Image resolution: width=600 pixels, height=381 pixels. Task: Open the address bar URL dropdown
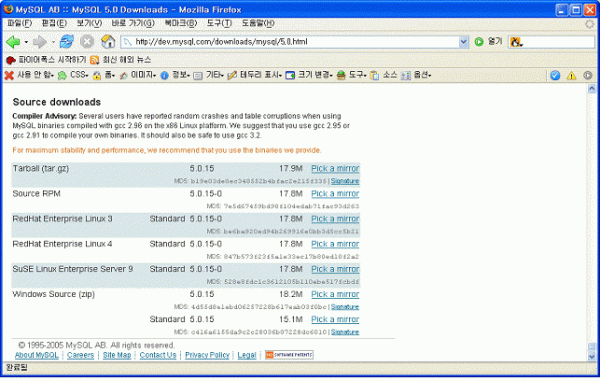(463, 42)
